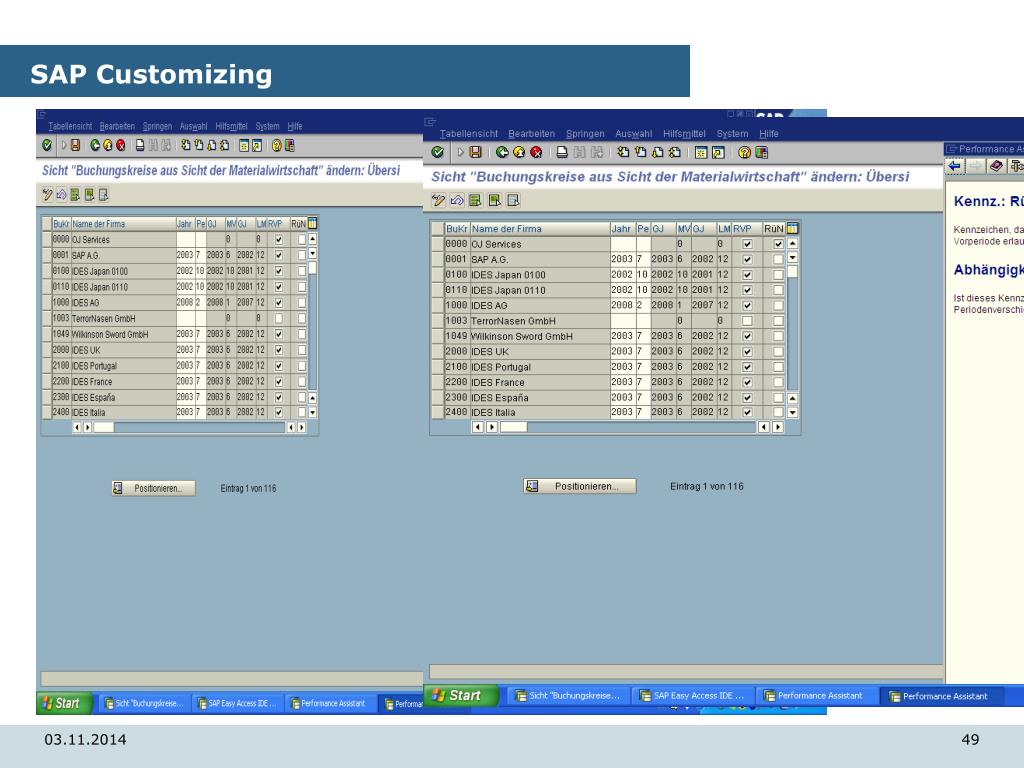Click the green Back arrow in right window
The image size is (1024, 768).
click(x=502, y=152)
